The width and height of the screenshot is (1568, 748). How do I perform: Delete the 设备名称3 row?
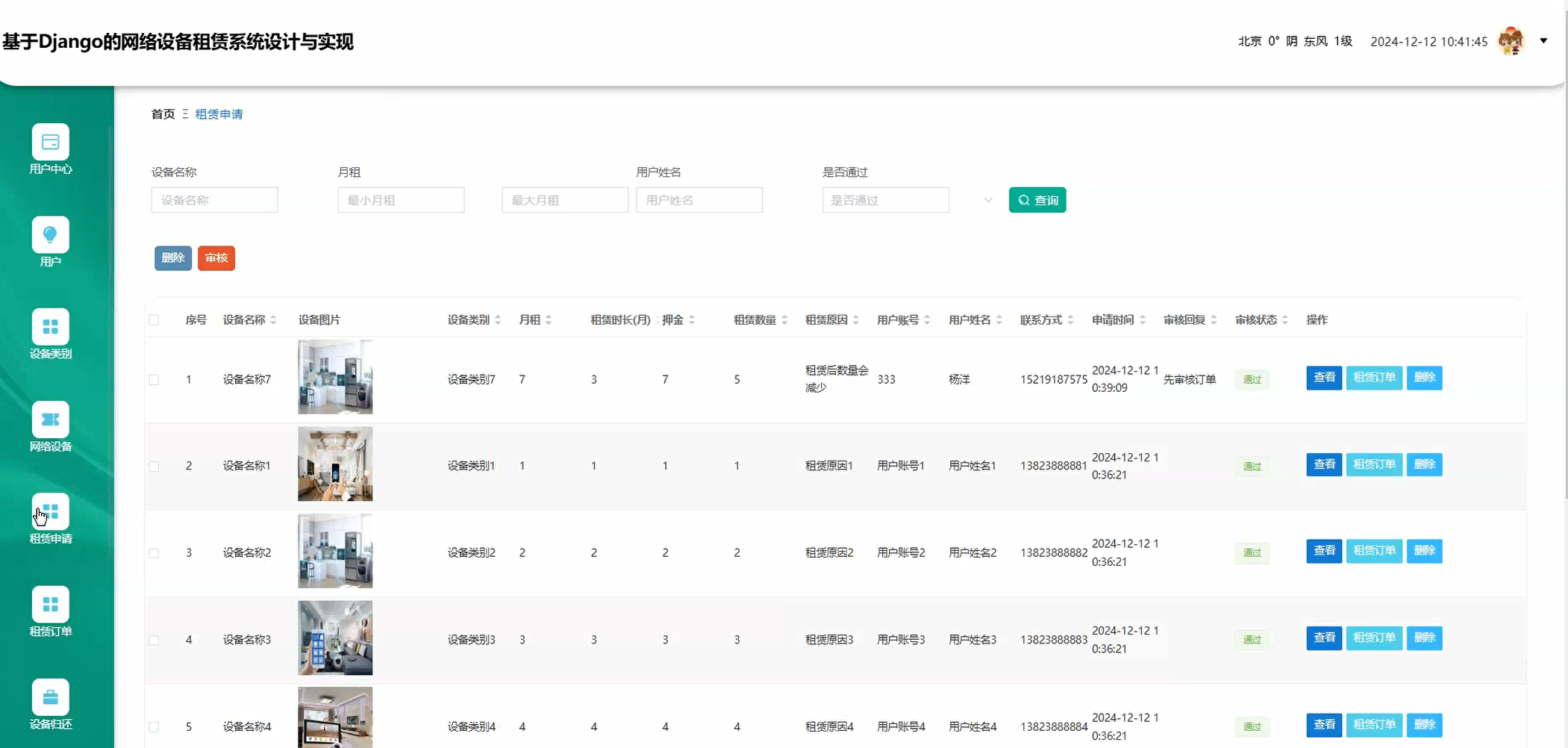pyautogui.click(x=1424, y=638)
